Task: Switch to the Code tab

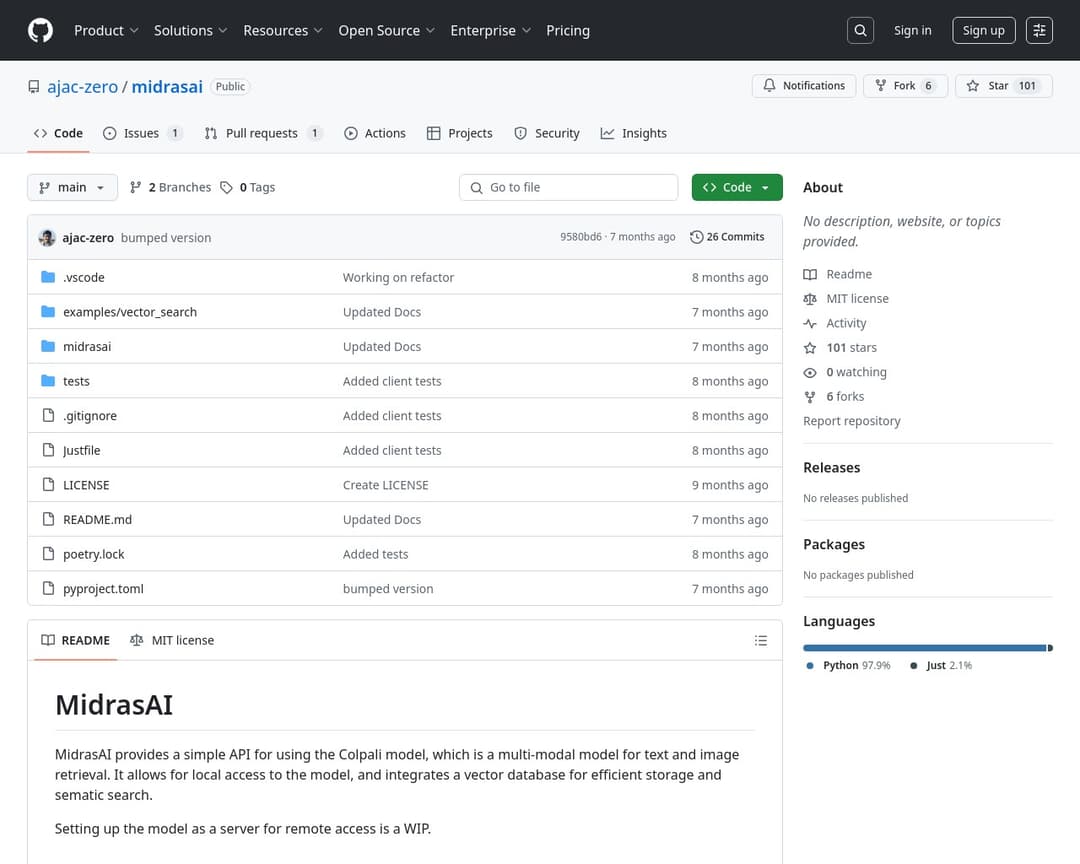Action: click(x=59, y=134)
